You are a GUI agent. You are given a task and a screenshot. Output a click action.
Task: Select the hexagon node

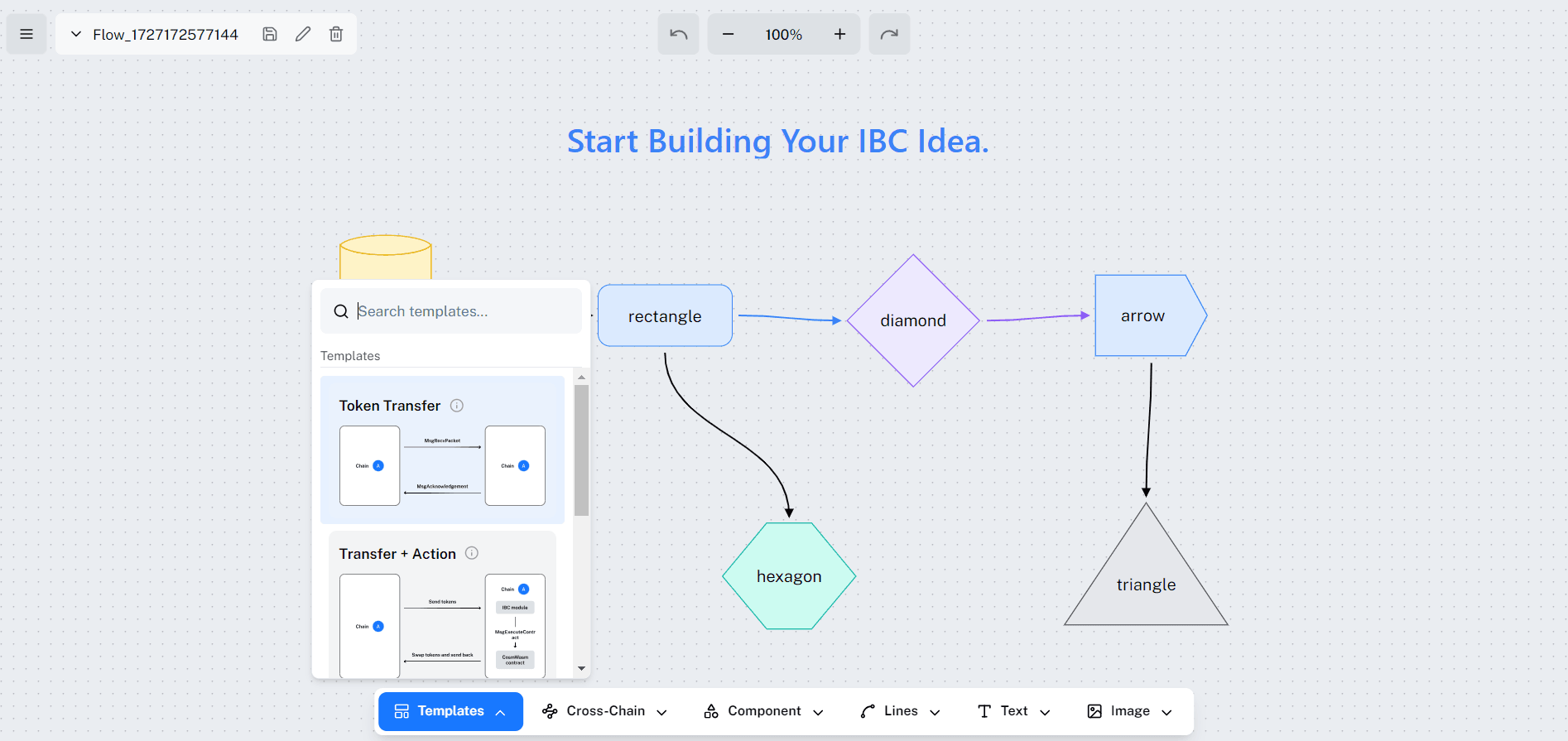coord(789,576)
